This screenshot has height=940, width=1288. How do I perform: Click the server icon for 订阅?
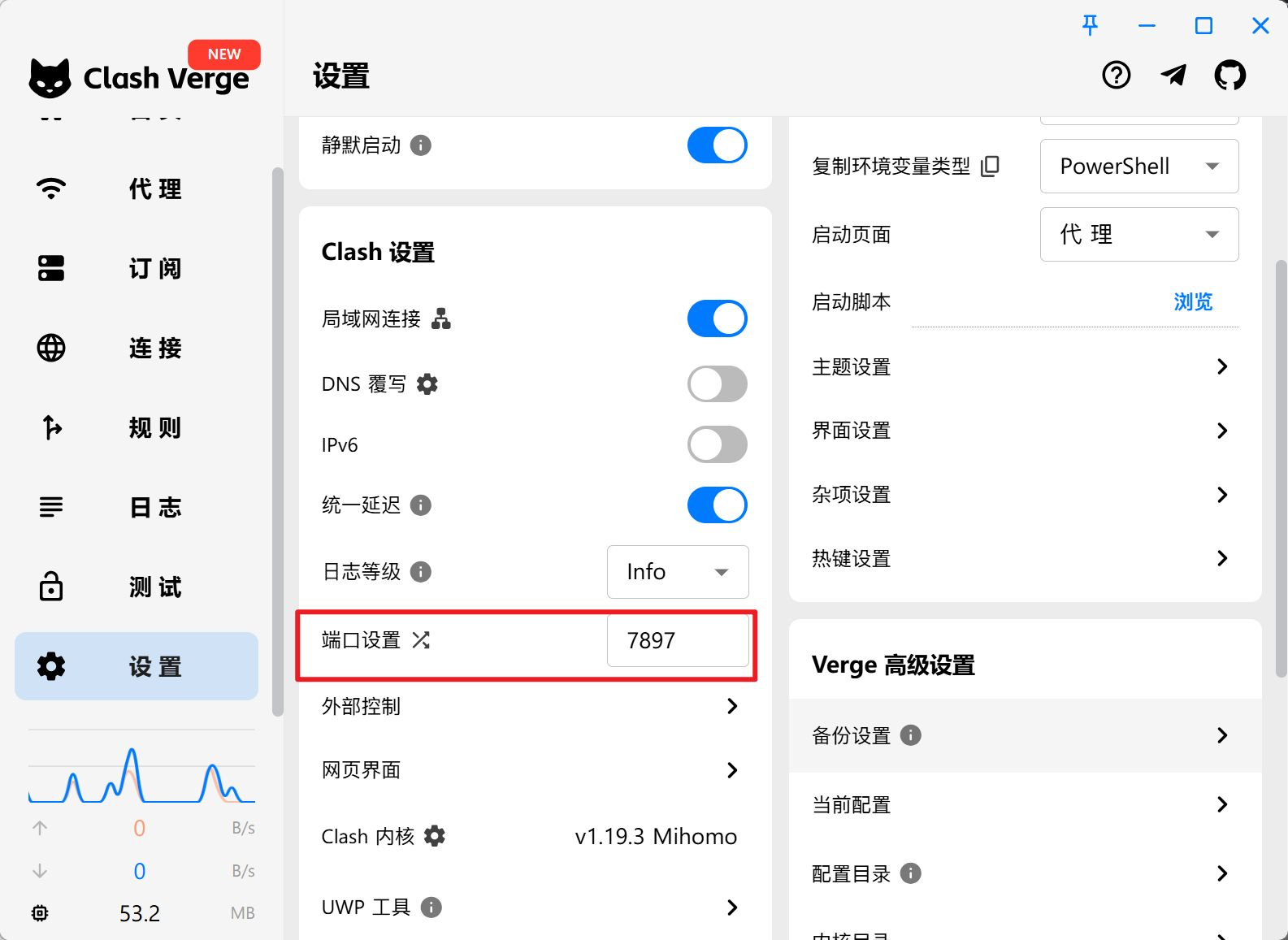[x=51, y=268]
